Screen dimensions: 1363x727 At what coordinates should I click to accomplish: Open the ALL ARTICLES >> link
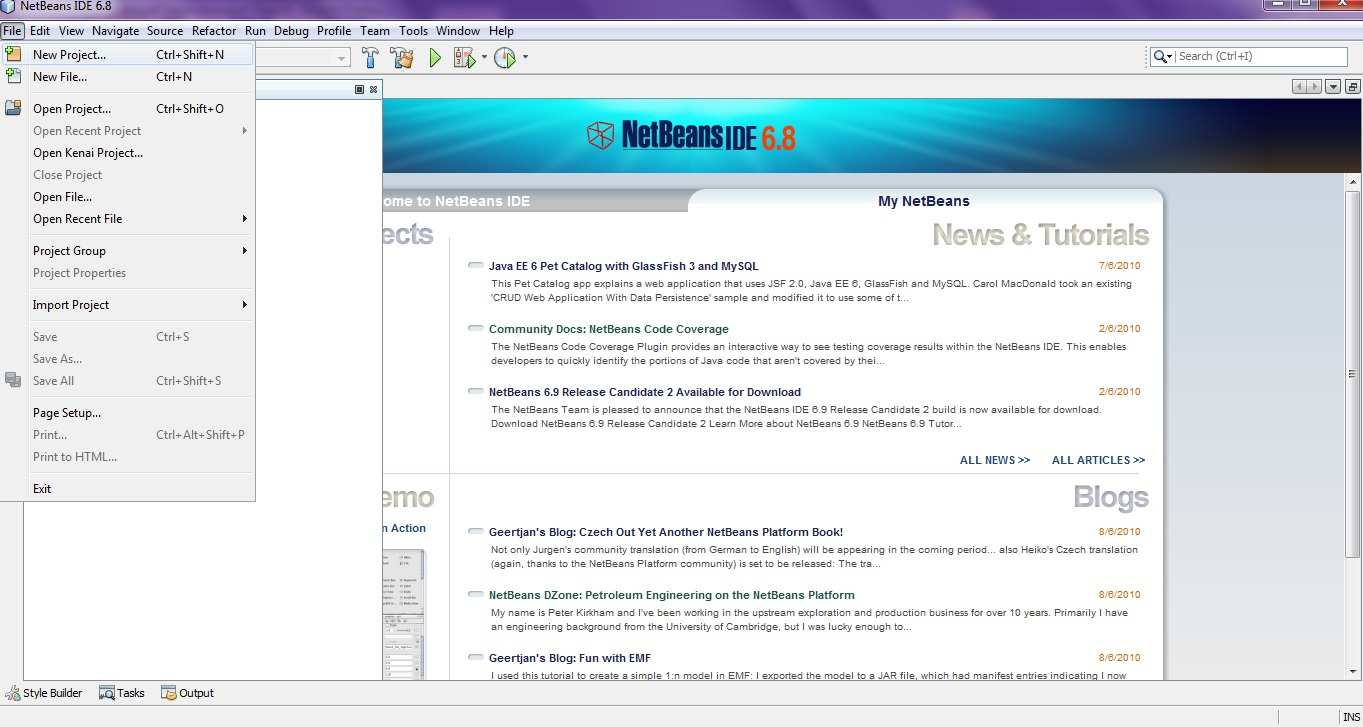[1098, 460]
